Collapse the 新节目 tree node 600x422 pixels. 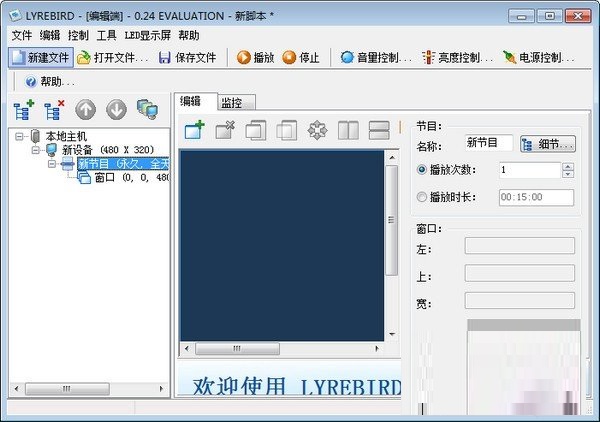click(52, 164)
